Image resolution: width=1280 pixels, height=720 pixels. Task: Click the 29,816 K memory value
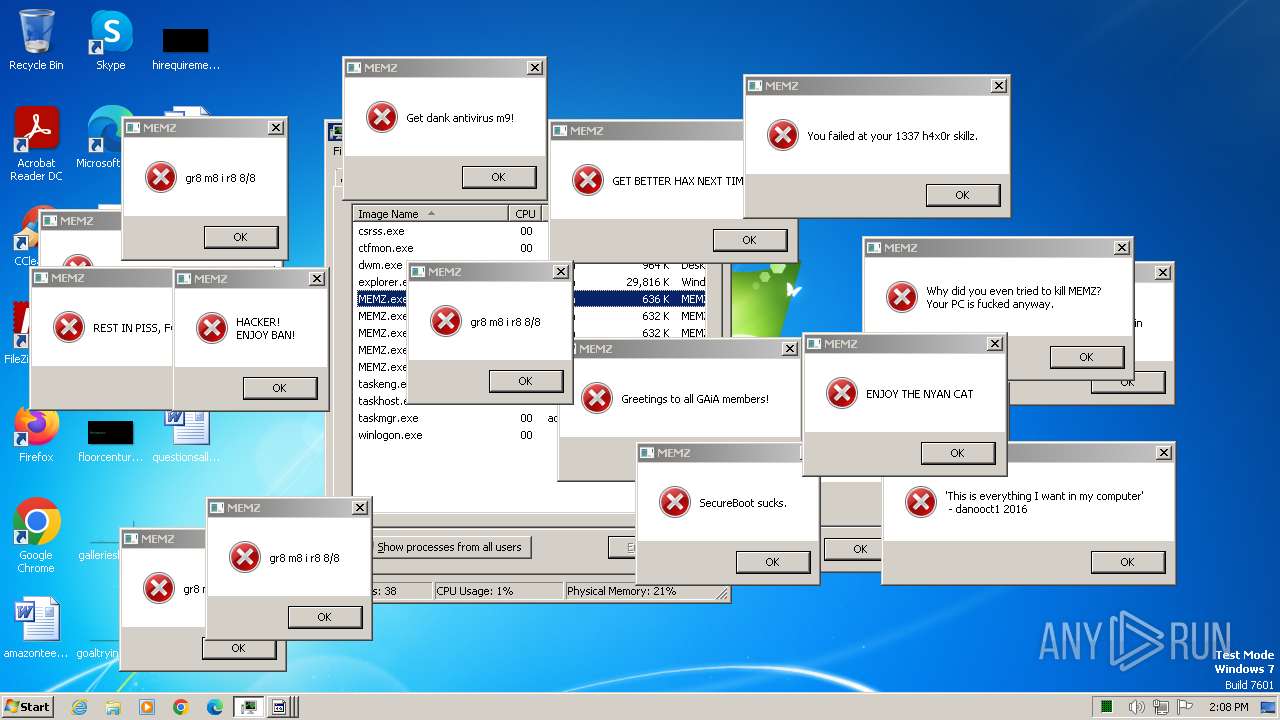648,282
